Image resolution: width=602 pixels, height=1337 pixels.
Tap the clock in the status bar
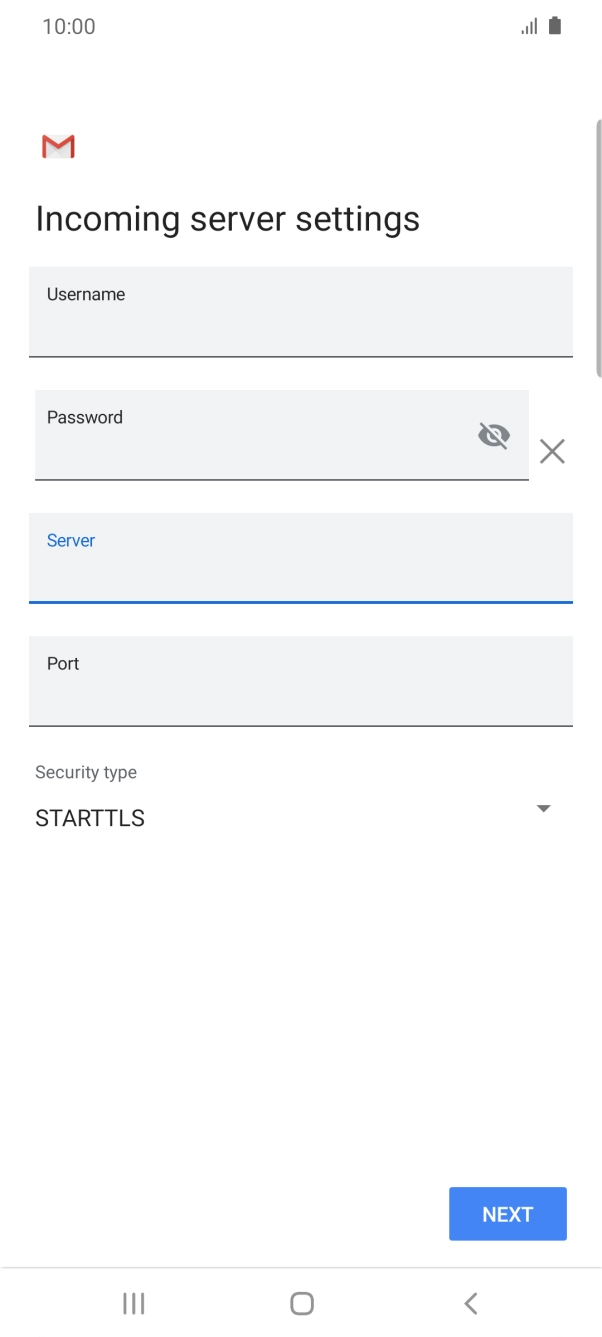click(70, 26)
